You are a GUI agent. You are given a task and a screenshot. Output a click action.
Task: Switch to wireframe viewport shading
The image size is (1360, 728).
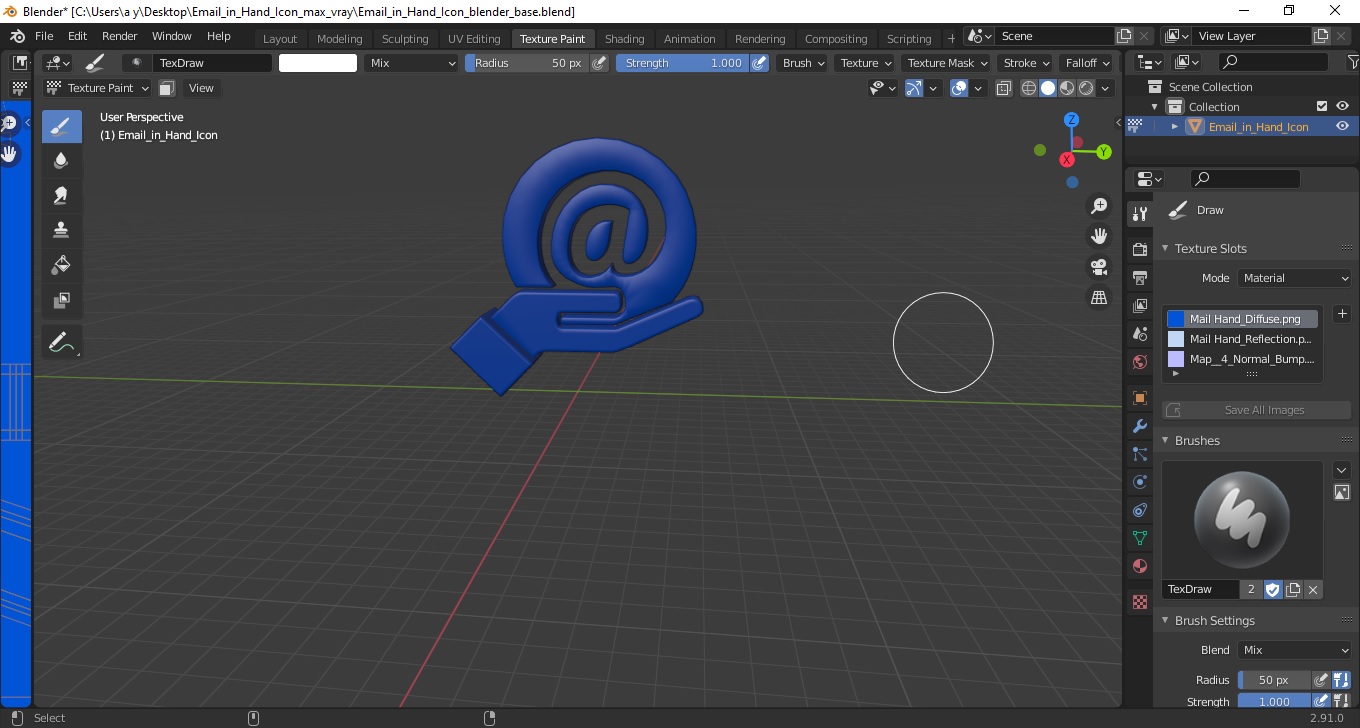[x=1029, y=88]
